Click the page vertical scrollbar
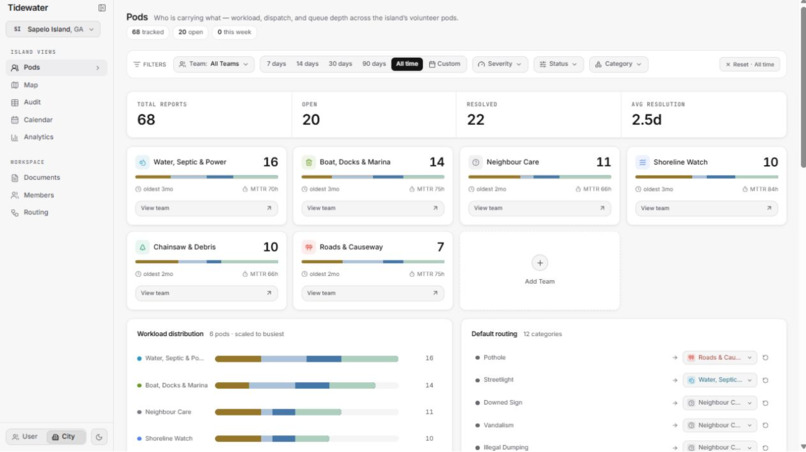Image resolution: width=806 pixels, height=452 pixels. coord(802,85)
